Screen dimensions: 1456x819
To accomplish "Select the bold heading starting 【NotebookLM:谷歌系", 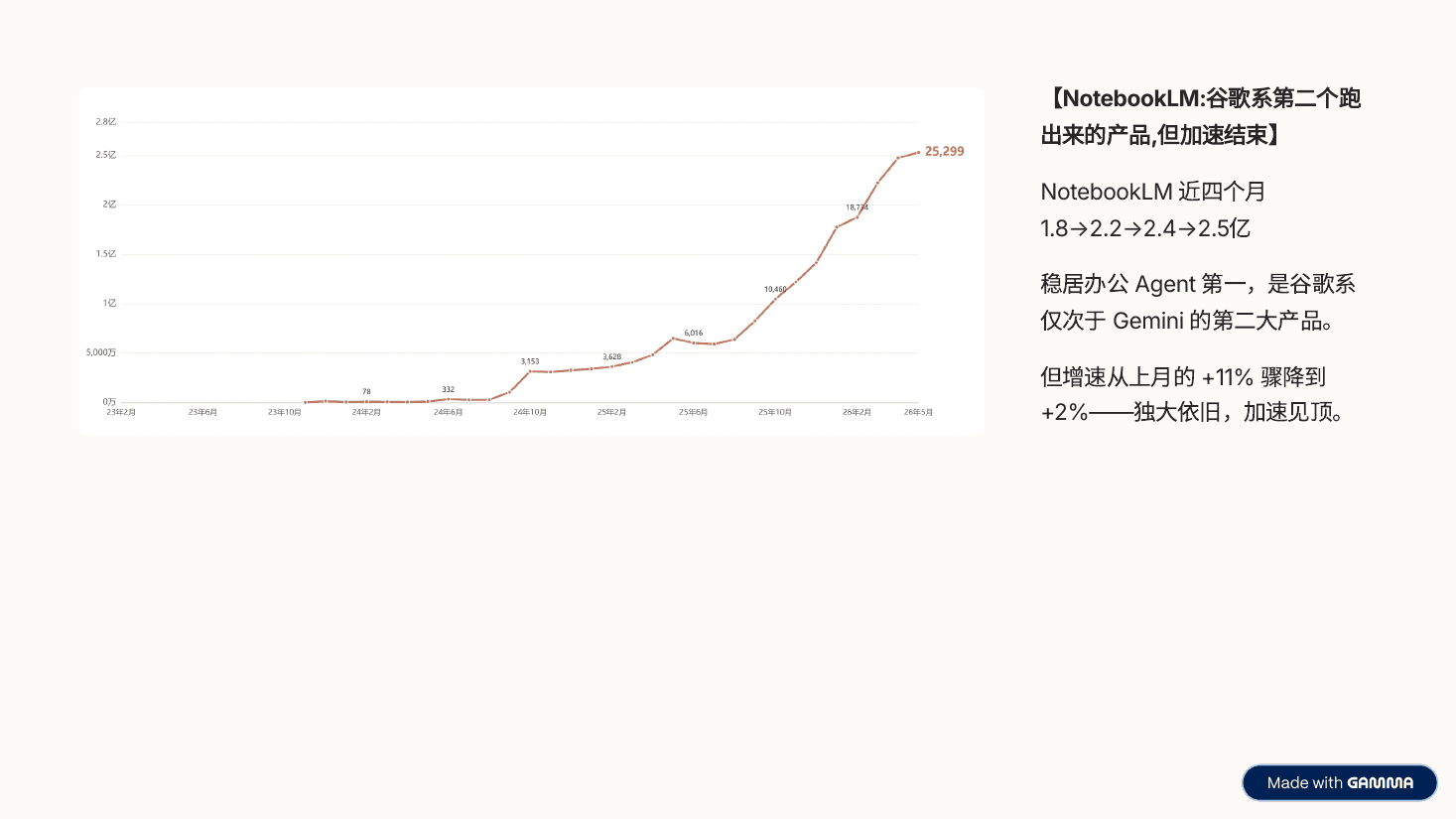I will tap(1201, 116).
